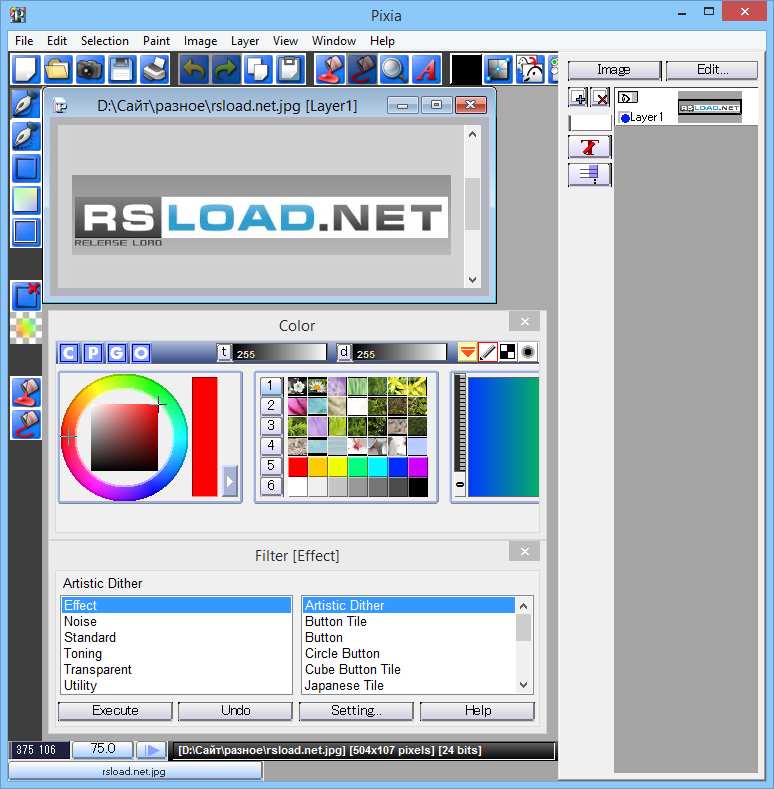Select the rectangle outline tool in left toolbar

pos(26,169)
